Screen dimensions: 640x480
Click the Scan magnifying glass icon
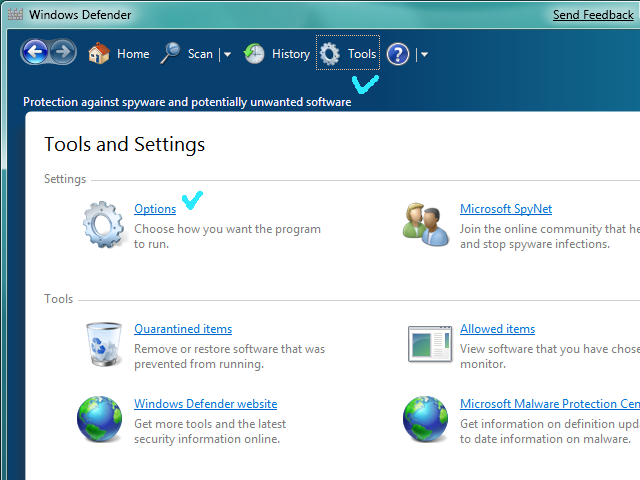pos(171,53)
